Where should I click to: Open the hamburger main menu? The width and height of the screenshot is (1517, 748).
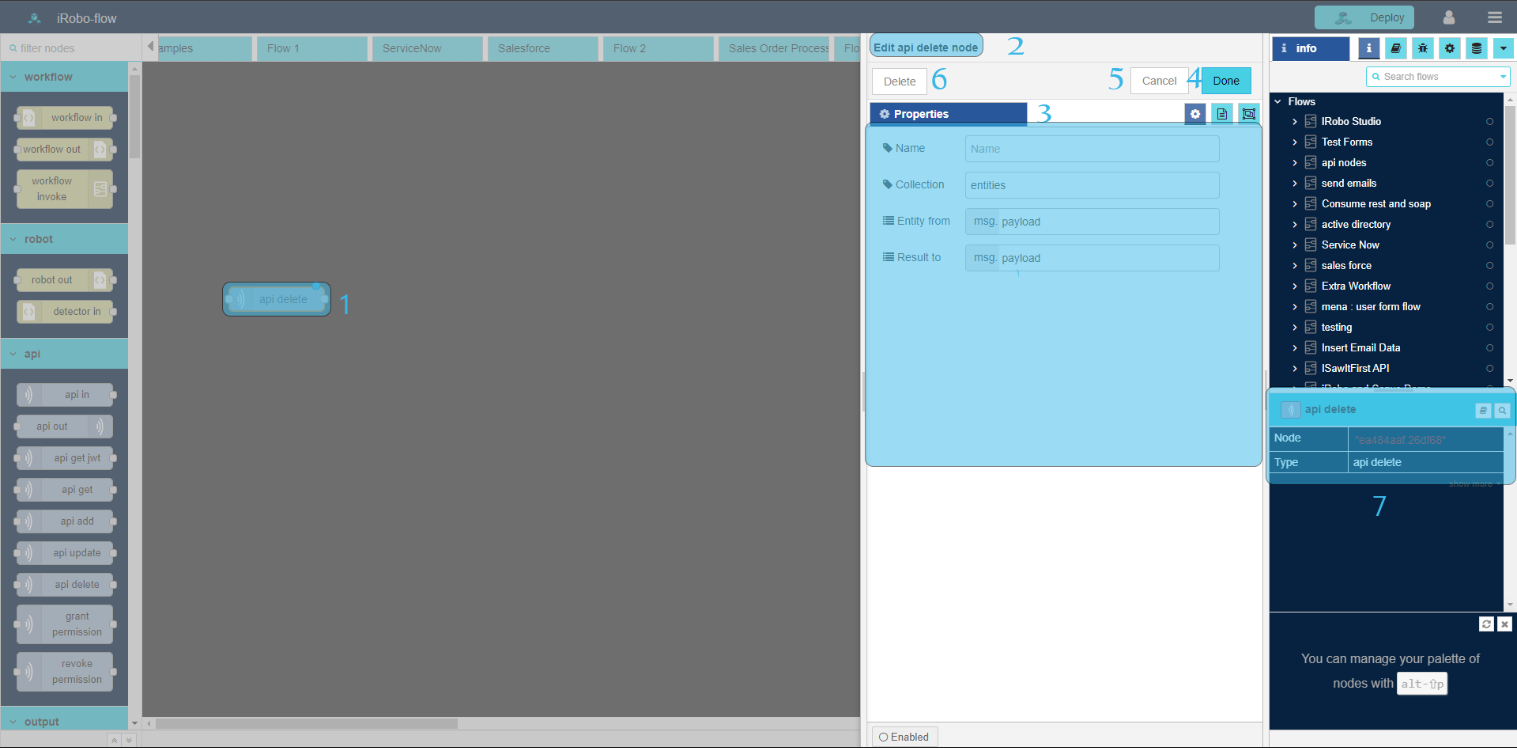pyautogui.click(x=1494, y=17)
